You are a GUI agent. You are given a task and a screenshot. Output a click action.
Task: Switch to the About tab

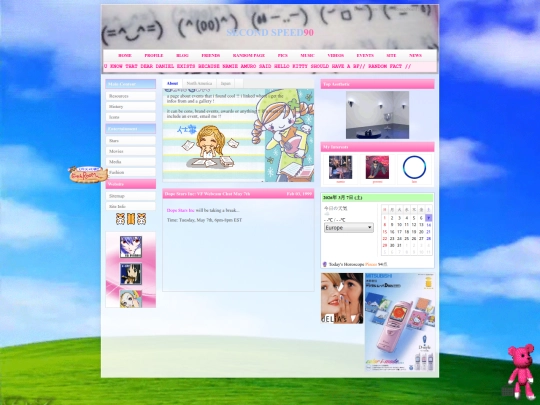[172, 83]
